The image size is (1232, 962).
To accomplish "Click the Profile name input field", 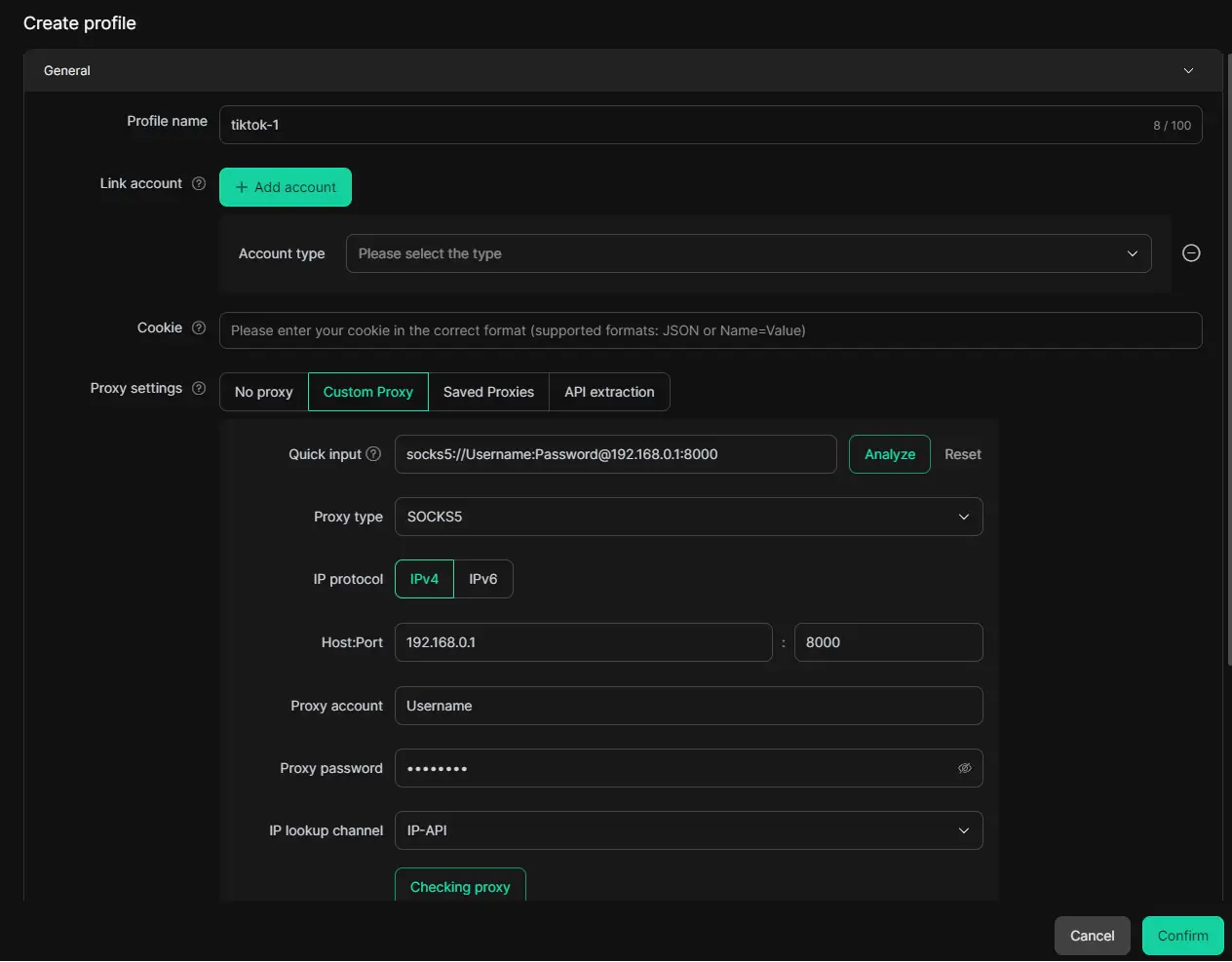I will coord(711,125).
